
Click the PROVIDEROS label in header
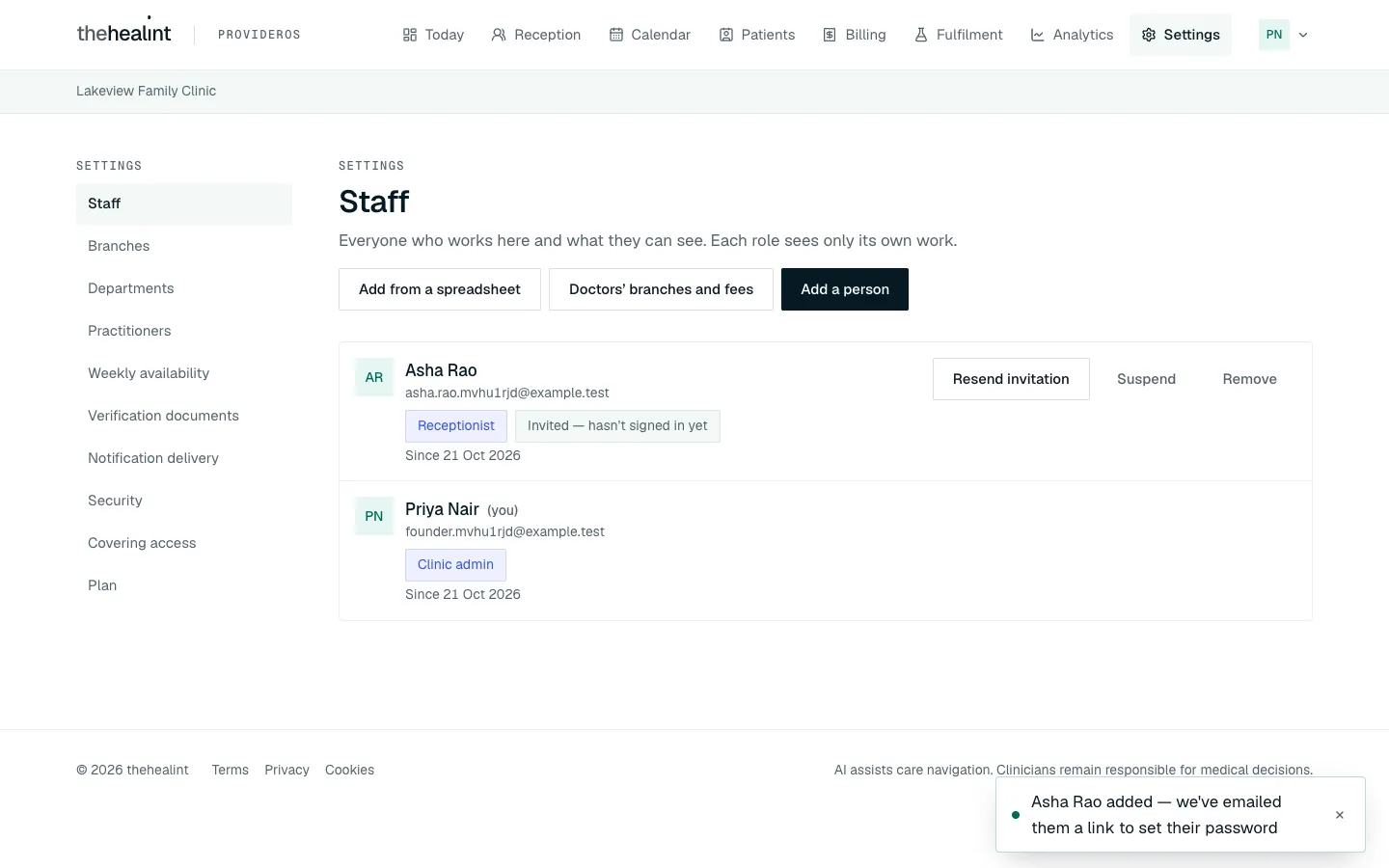coord(259,35)
